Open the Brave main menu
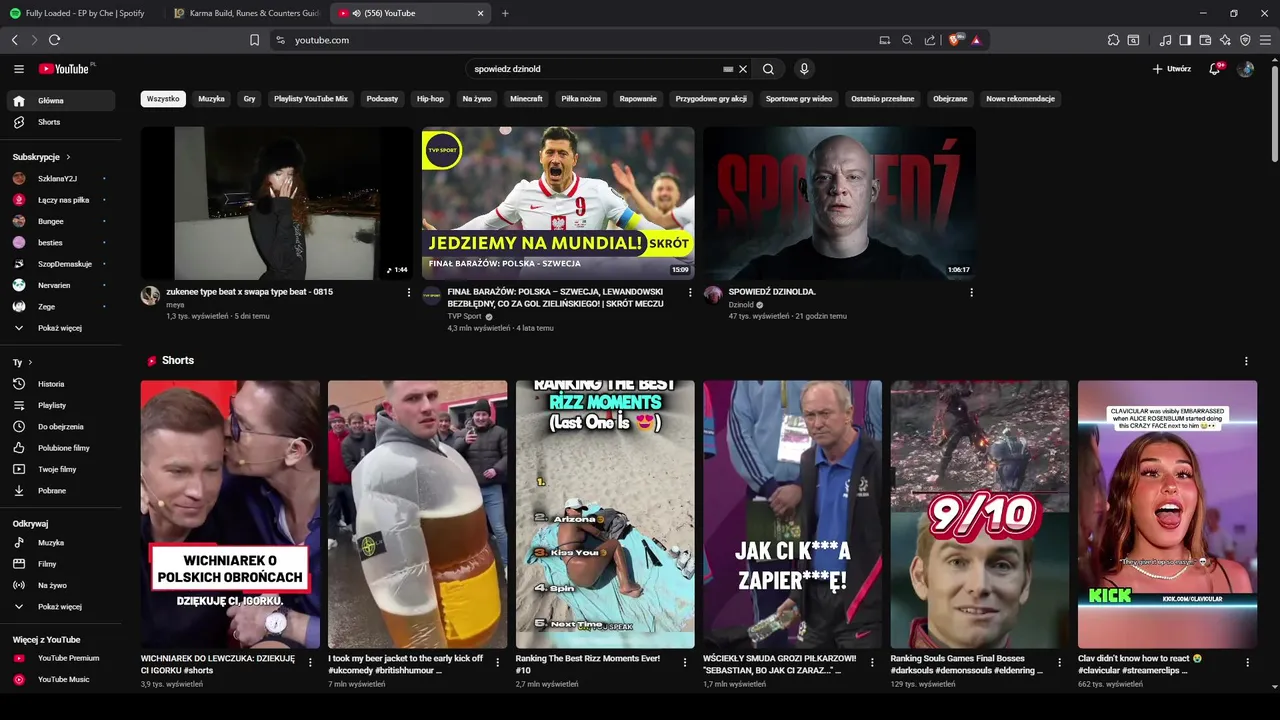The image size is (1280, 720). tap(1266, 40)
